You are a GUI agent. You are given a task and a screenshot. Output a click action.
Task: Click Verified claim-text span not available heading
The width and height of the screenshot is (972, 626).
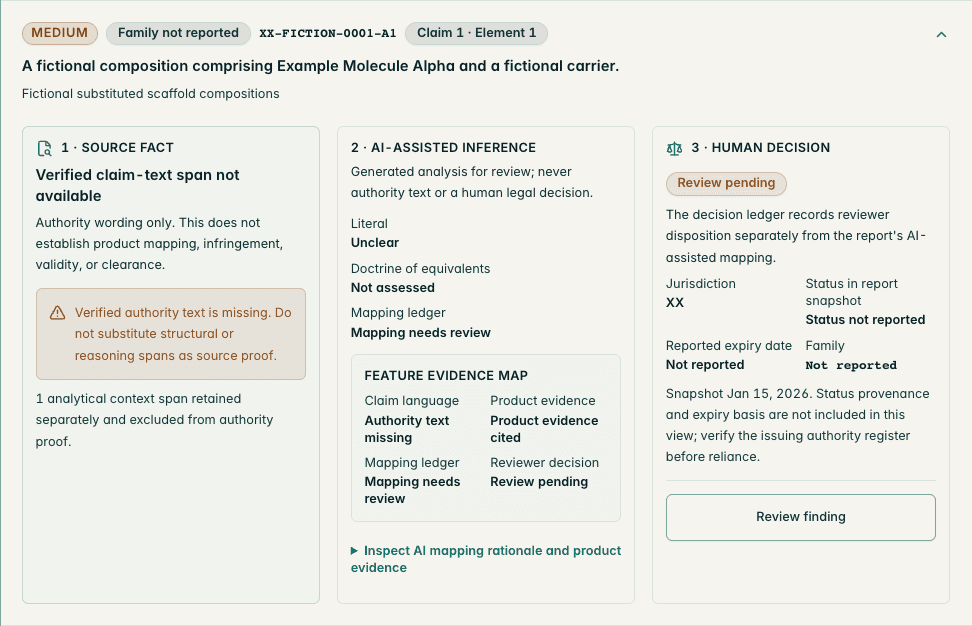click(138, 185)
